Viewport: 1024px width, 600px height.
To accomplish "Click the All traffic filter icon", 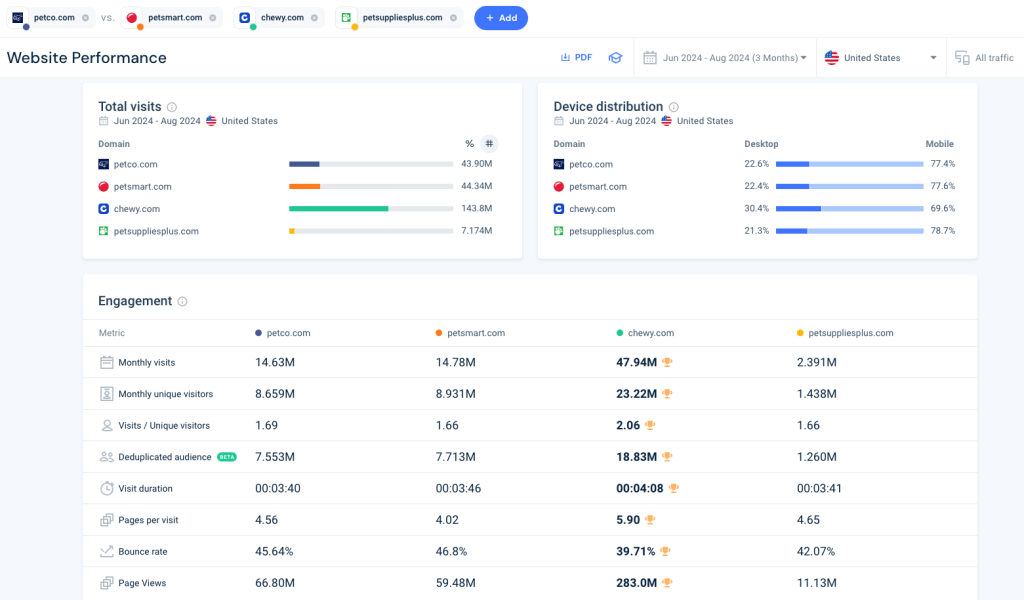I will [x=961, y=57].
